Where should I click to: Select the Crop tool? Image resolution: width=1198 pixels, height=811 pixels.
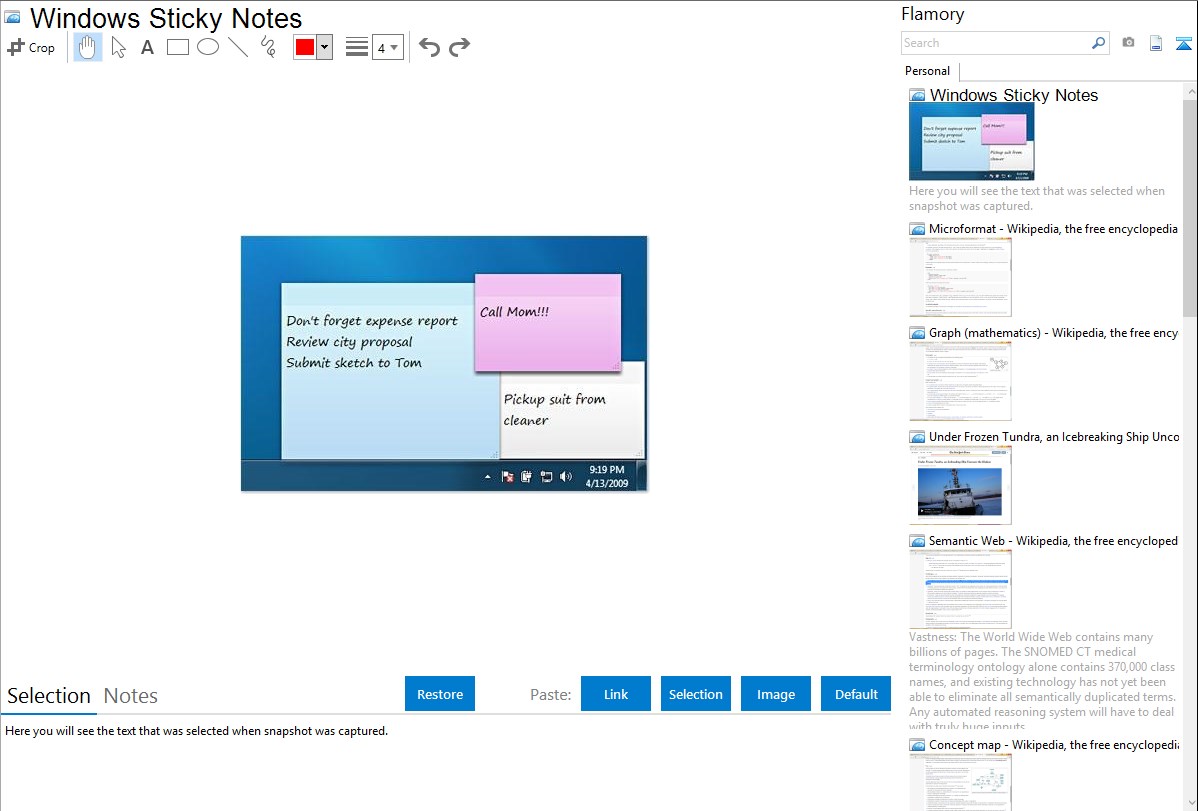pos(31,47)
